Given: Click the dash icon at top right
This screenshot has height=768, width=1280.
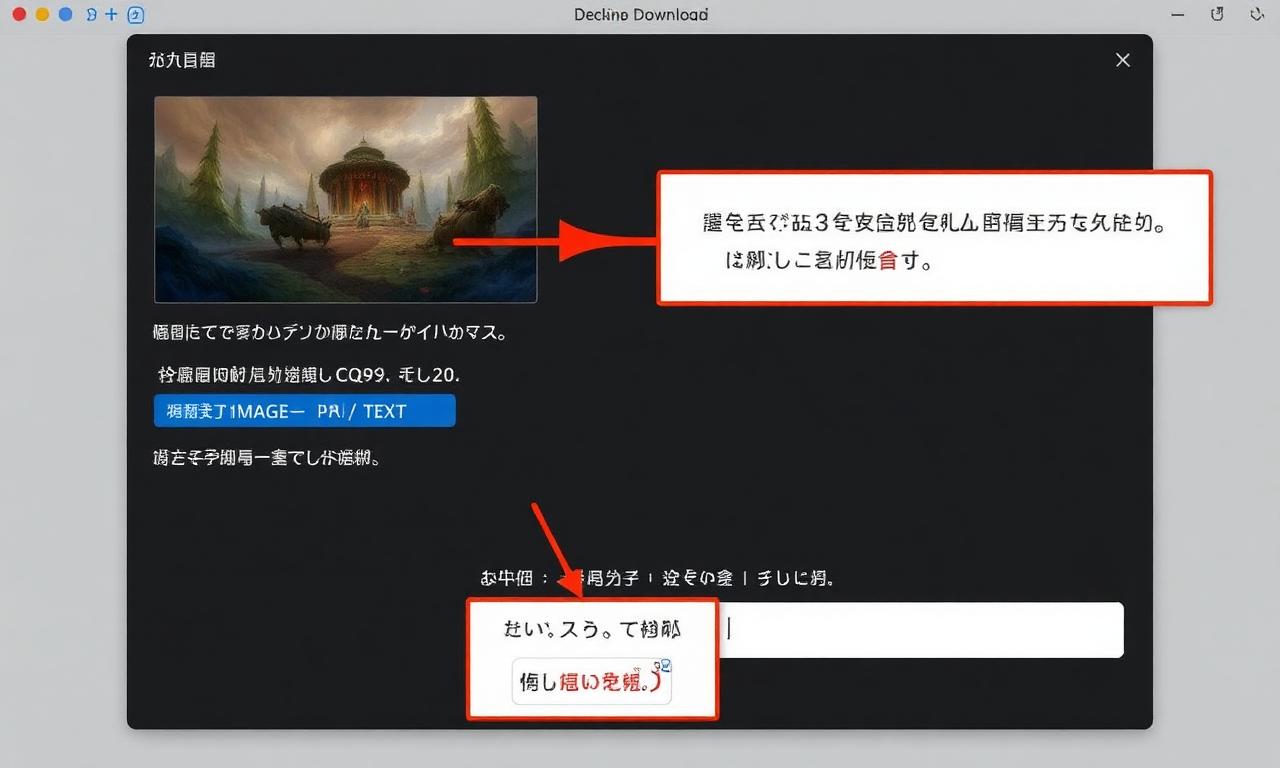Looking at the screenshot, I should tap(1179, 15).
